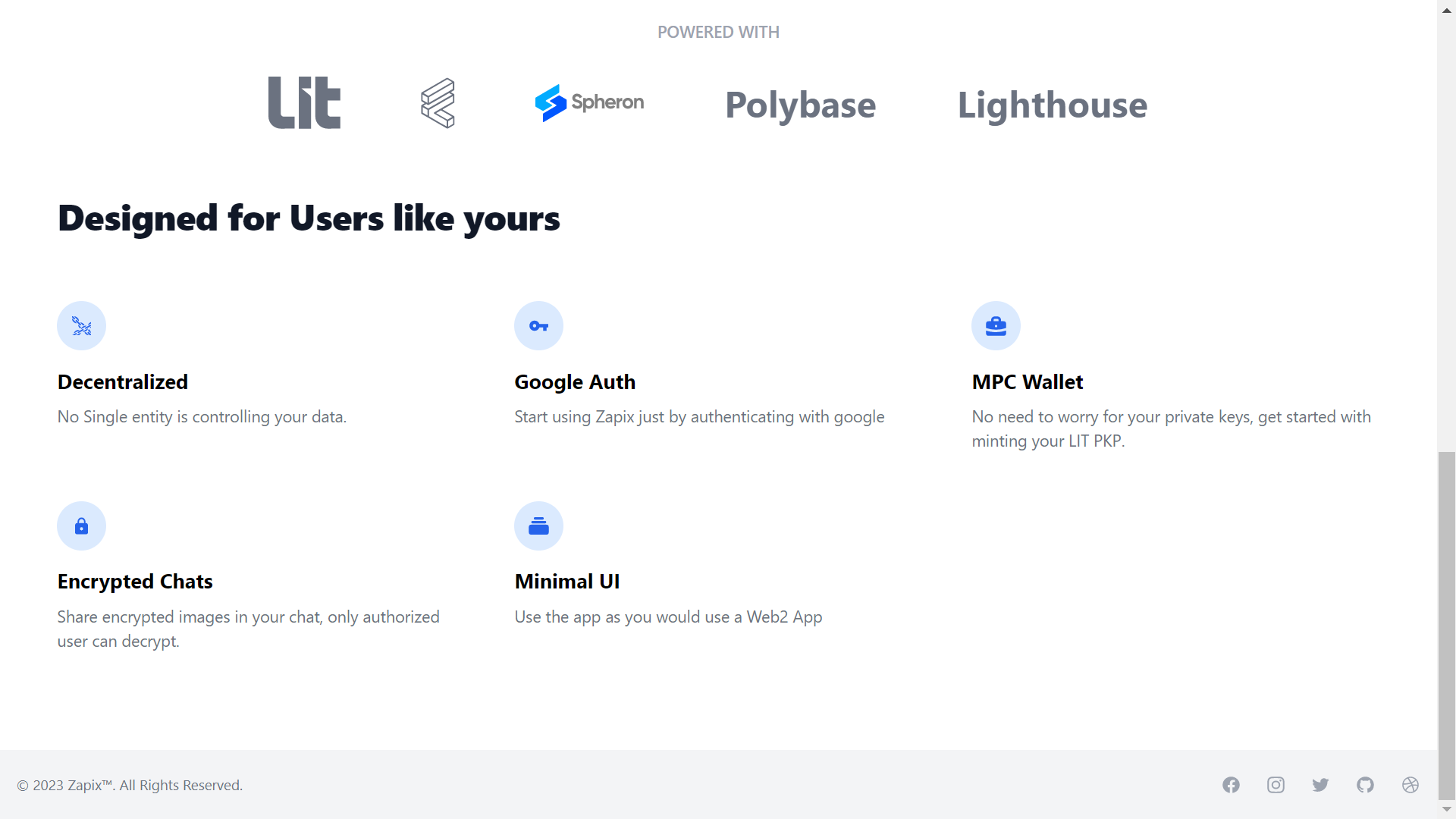Click the scrollbar down arrow
This screenshot has width=1456, height=819.
pos(1447,809)
